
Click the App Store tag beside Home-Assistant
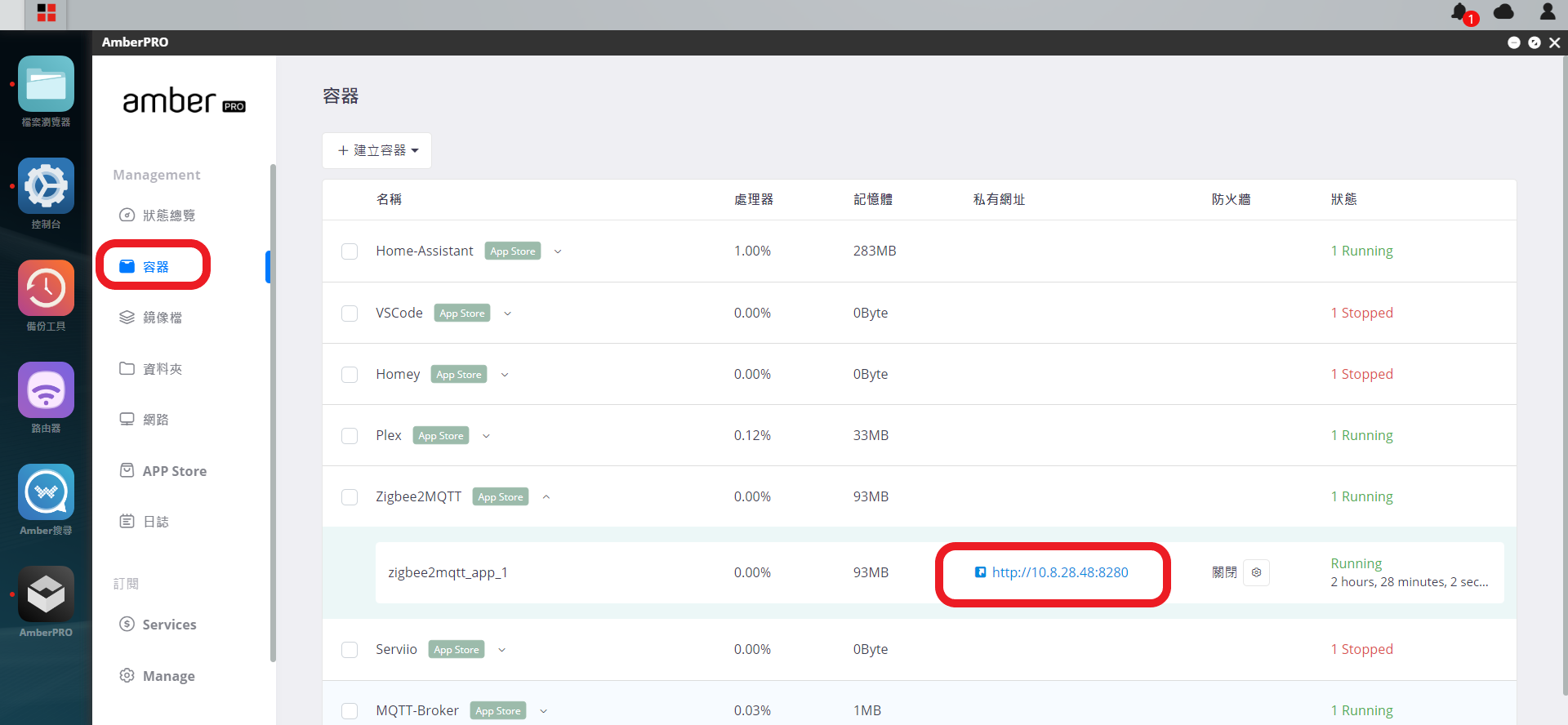click(x=513, y=251)
